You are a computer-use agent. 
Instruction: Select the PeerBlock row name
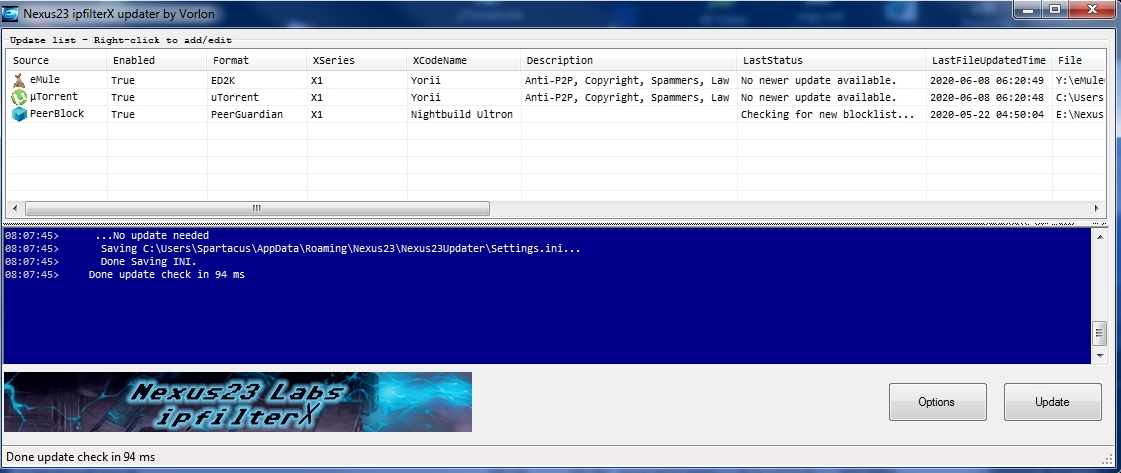pyautogui.click(x=56, y=114)
